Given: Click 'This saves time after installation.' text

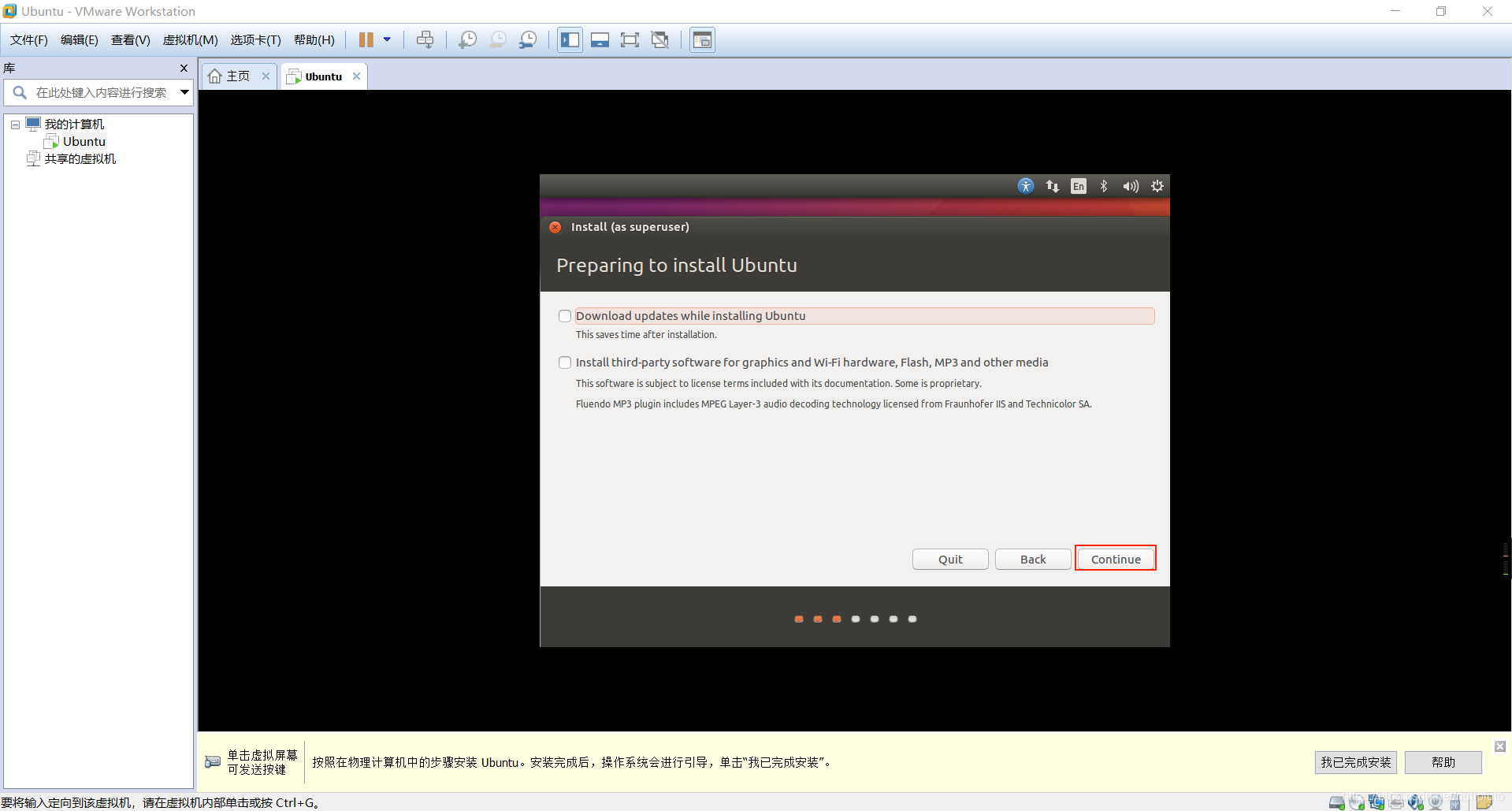Looking at the screenshot, I should coord(646,335).
